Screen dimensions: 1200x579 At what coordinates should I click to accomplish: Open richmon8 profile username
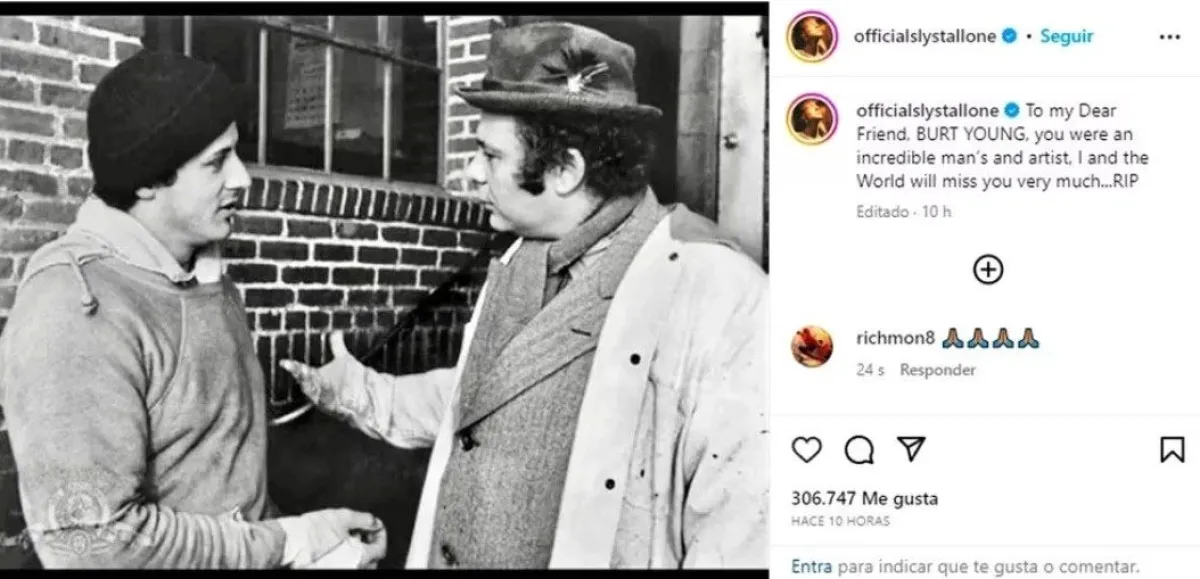pos(895,339)
